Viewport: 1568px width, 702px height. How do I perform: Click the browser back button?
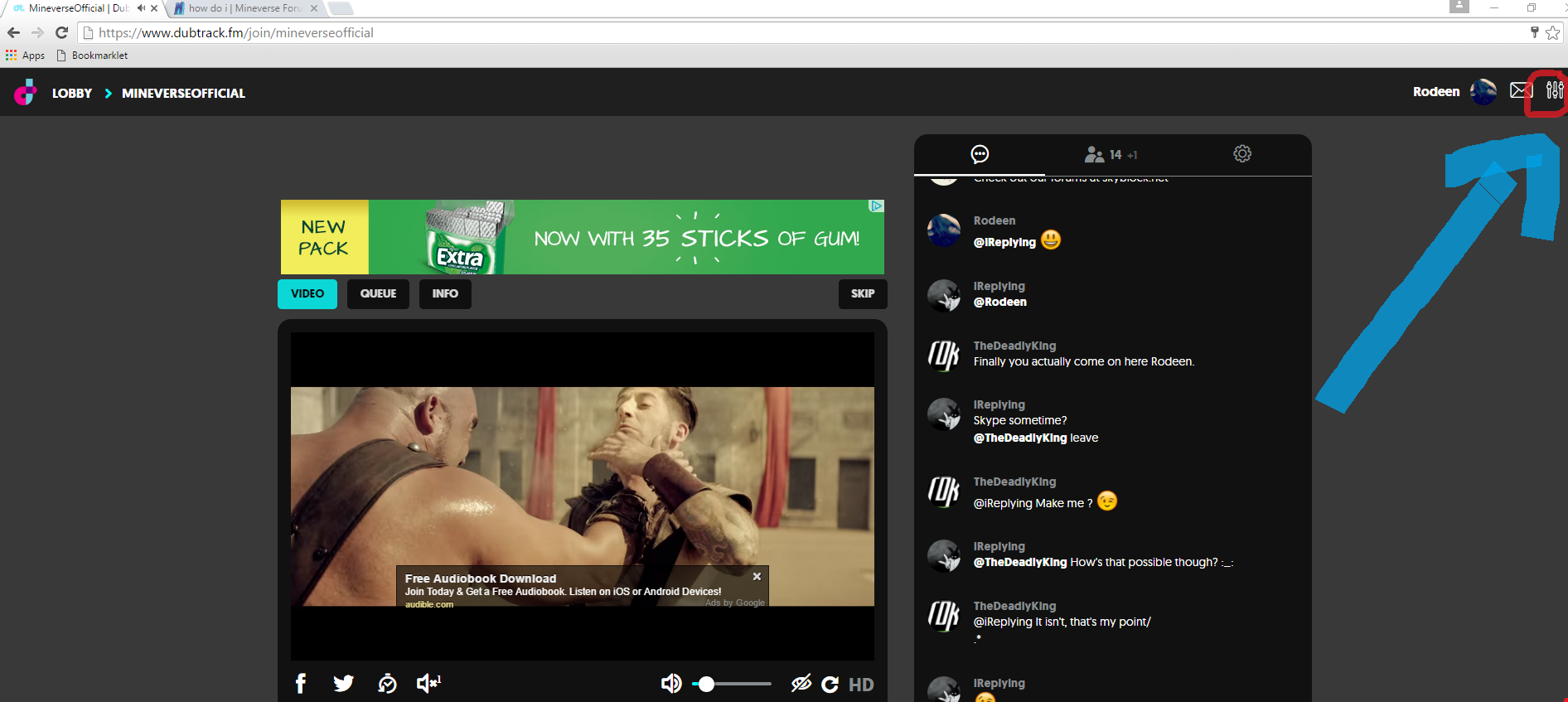click(13, 32)
